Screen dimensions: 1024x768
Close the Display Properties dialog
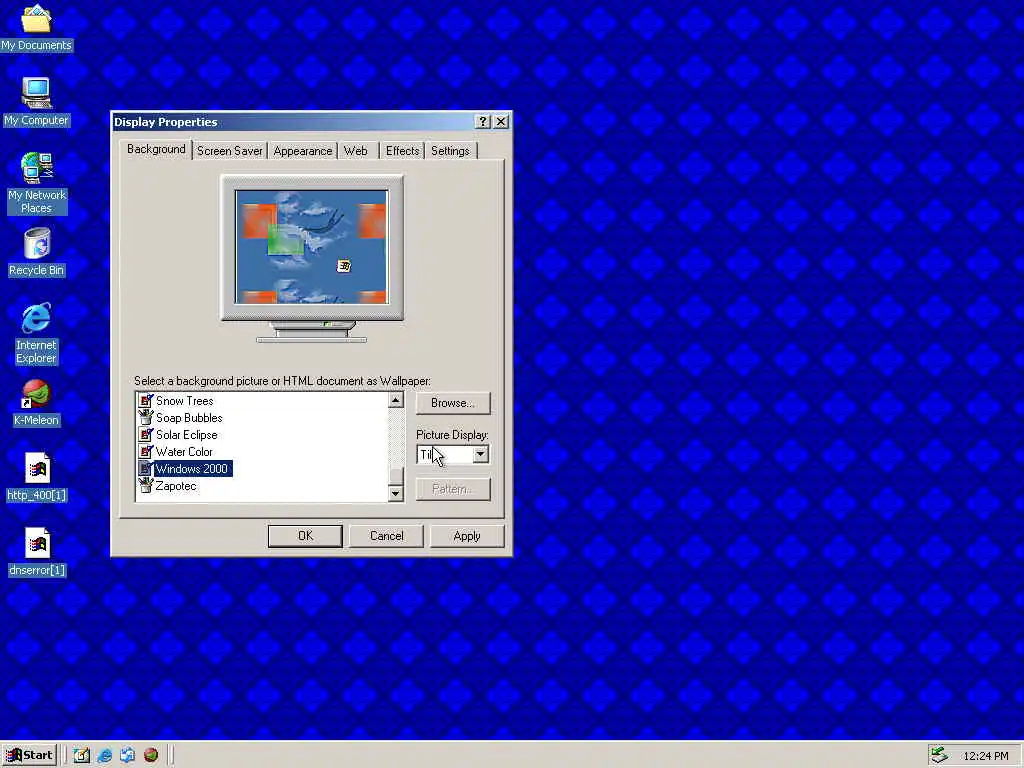tap(501, 121)
